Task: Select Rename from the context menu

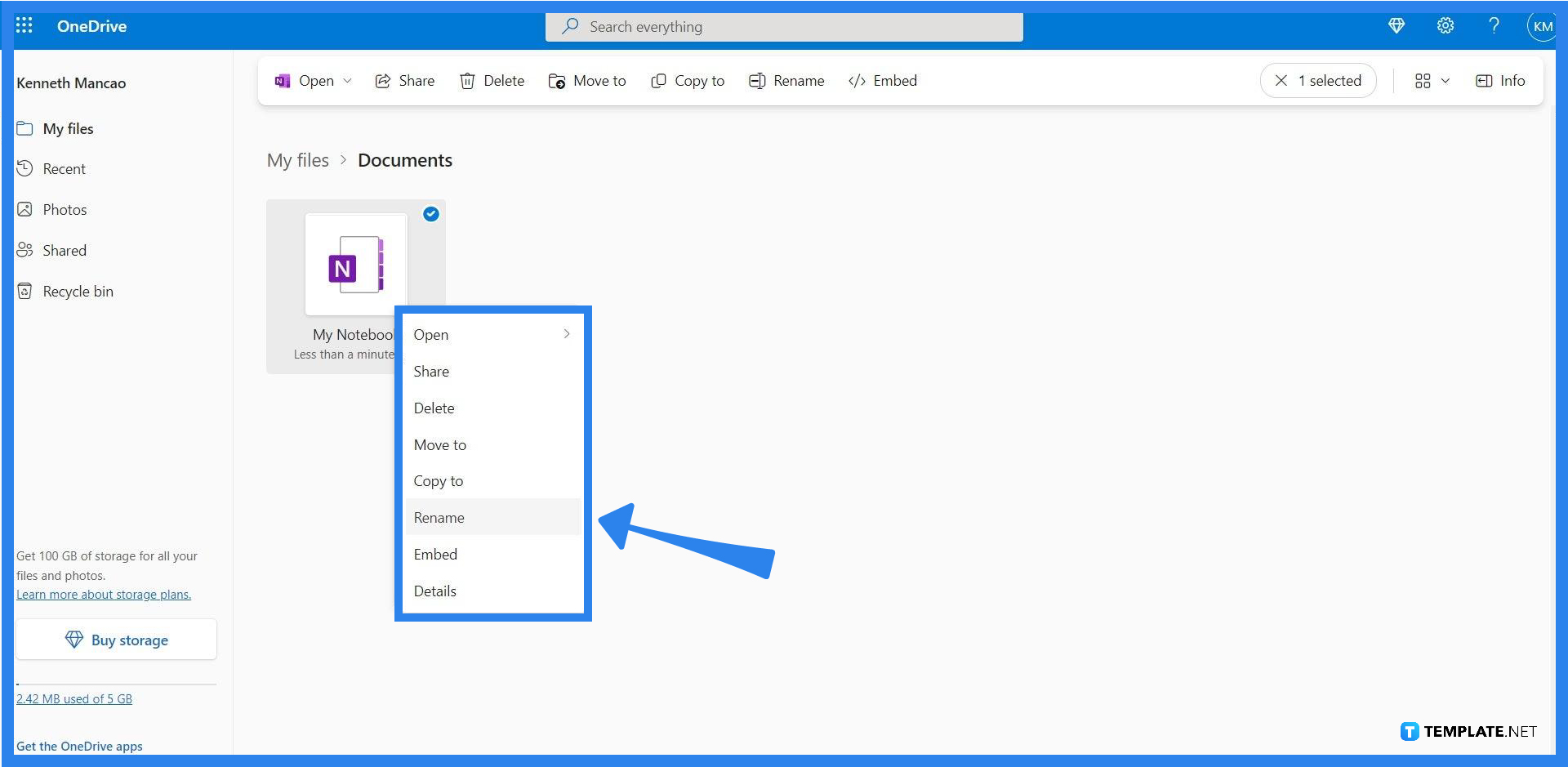Action: (439, 517)
